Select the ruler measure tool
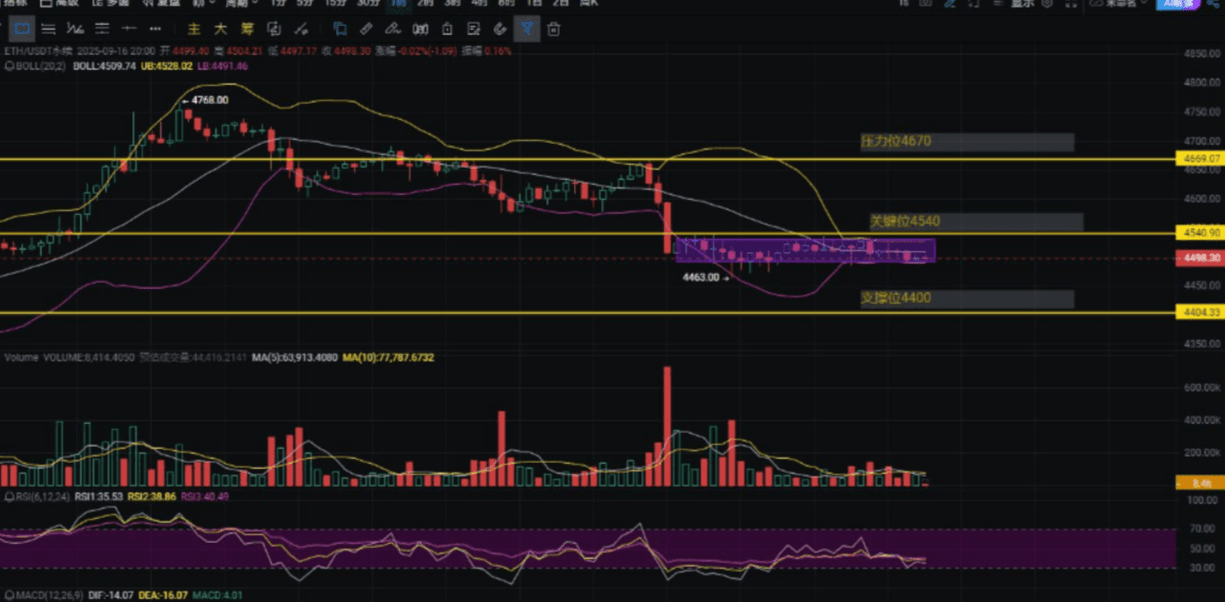The width and height of the screenshot is (1225, 602). point(367,29)
